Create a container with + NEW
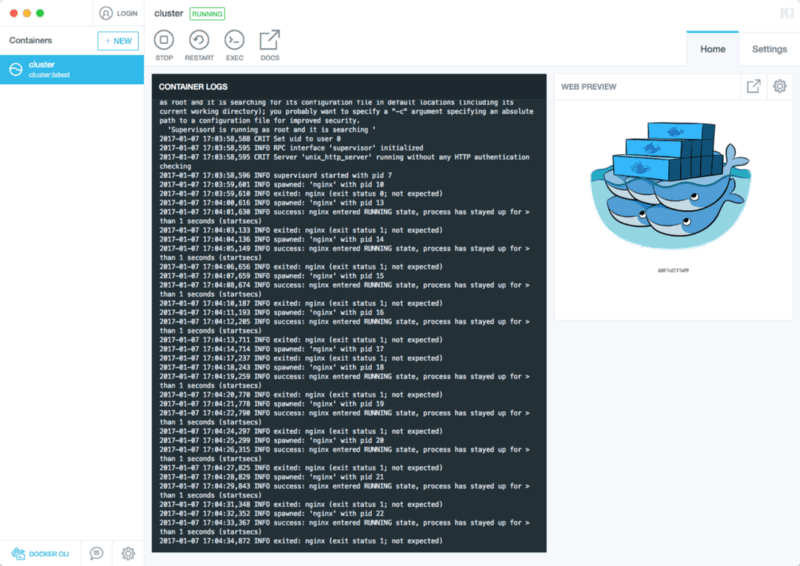This screenshot has width=800, height=566. (x=118, y=41)
